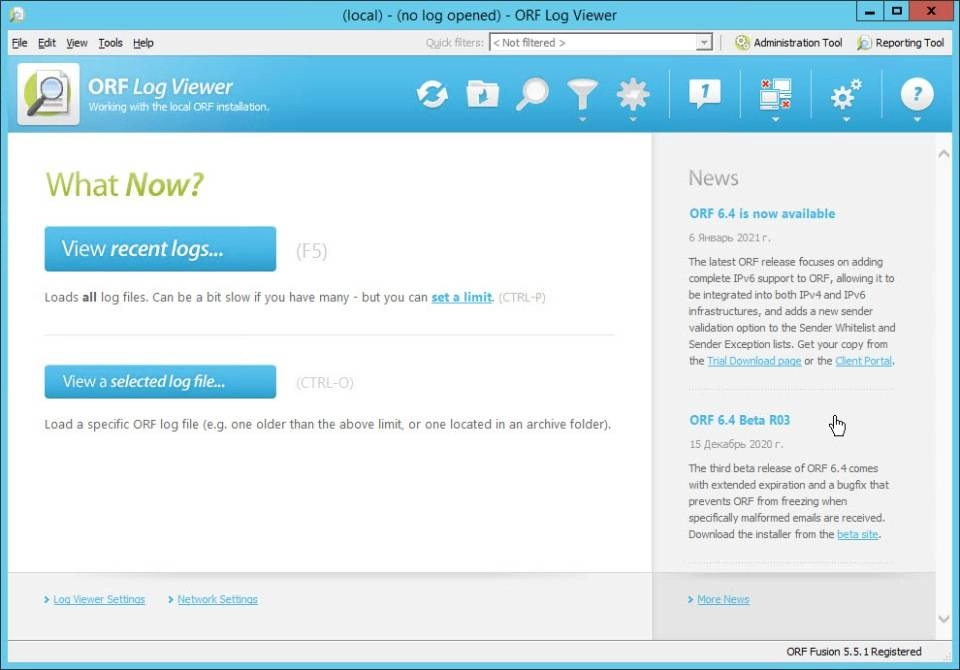
Task: Click the '(CTRL-O)' shortcut hint text
Action: click(x=324, y=382)
